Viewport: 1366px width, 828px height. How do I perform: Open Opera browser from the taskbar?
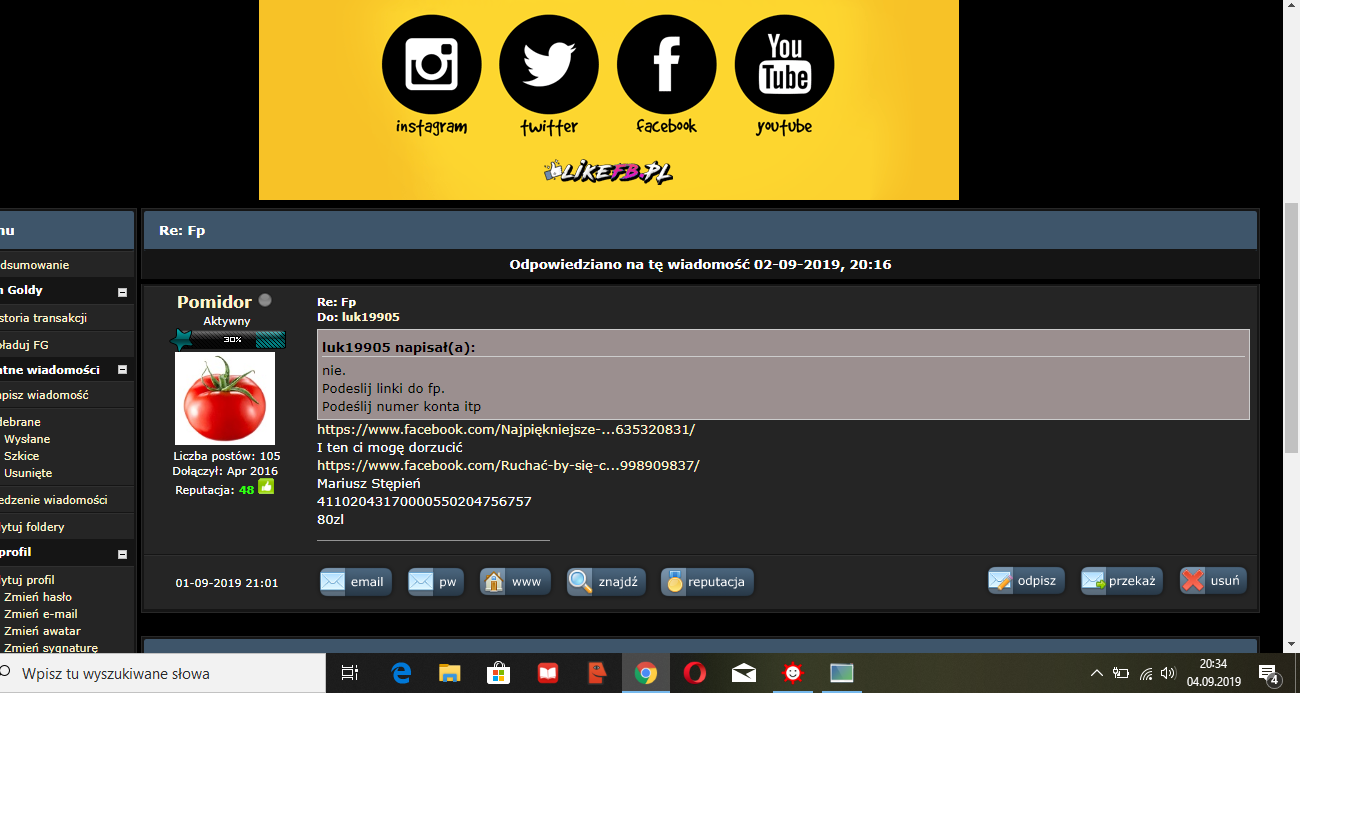694,674
